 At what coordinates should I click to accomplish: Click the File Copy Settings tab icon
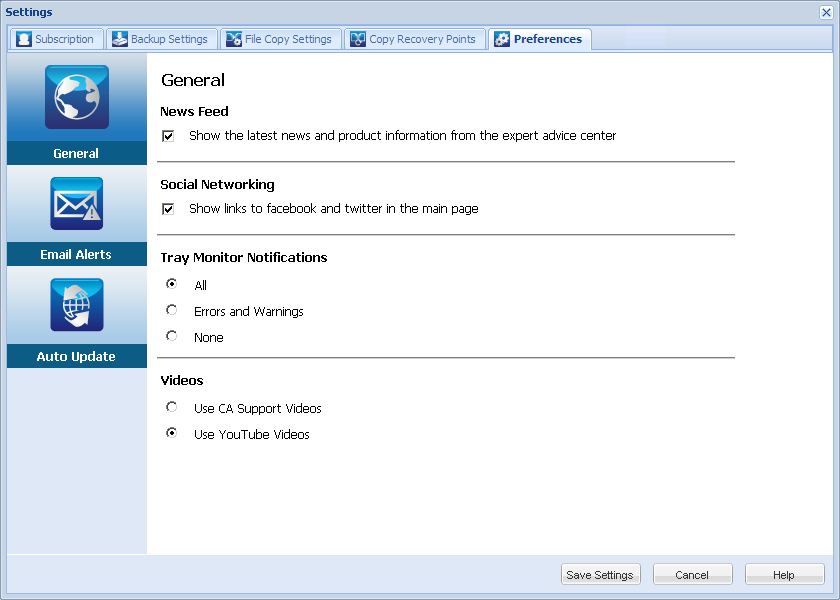click(233, 38)
